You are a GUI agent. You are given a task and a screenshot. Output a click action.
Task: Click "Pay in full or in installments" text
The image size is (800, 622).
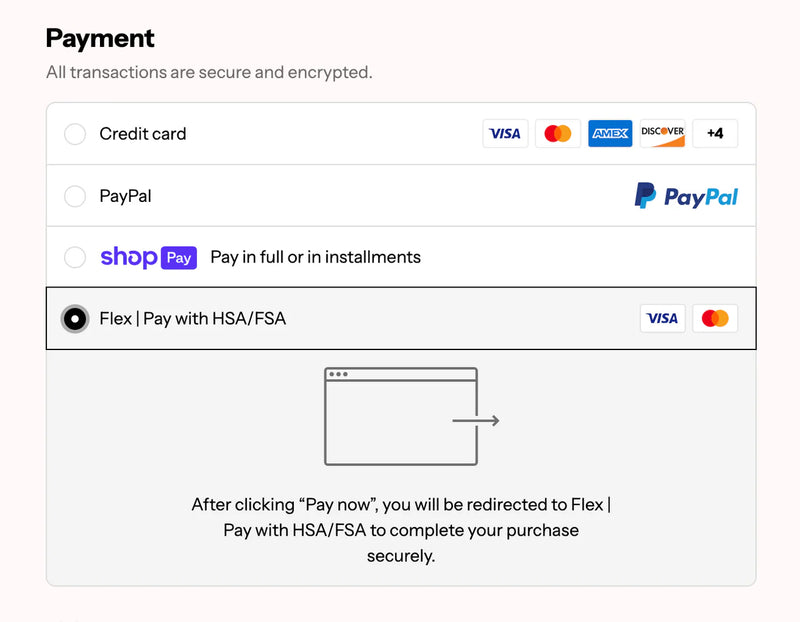click(315, 257)
